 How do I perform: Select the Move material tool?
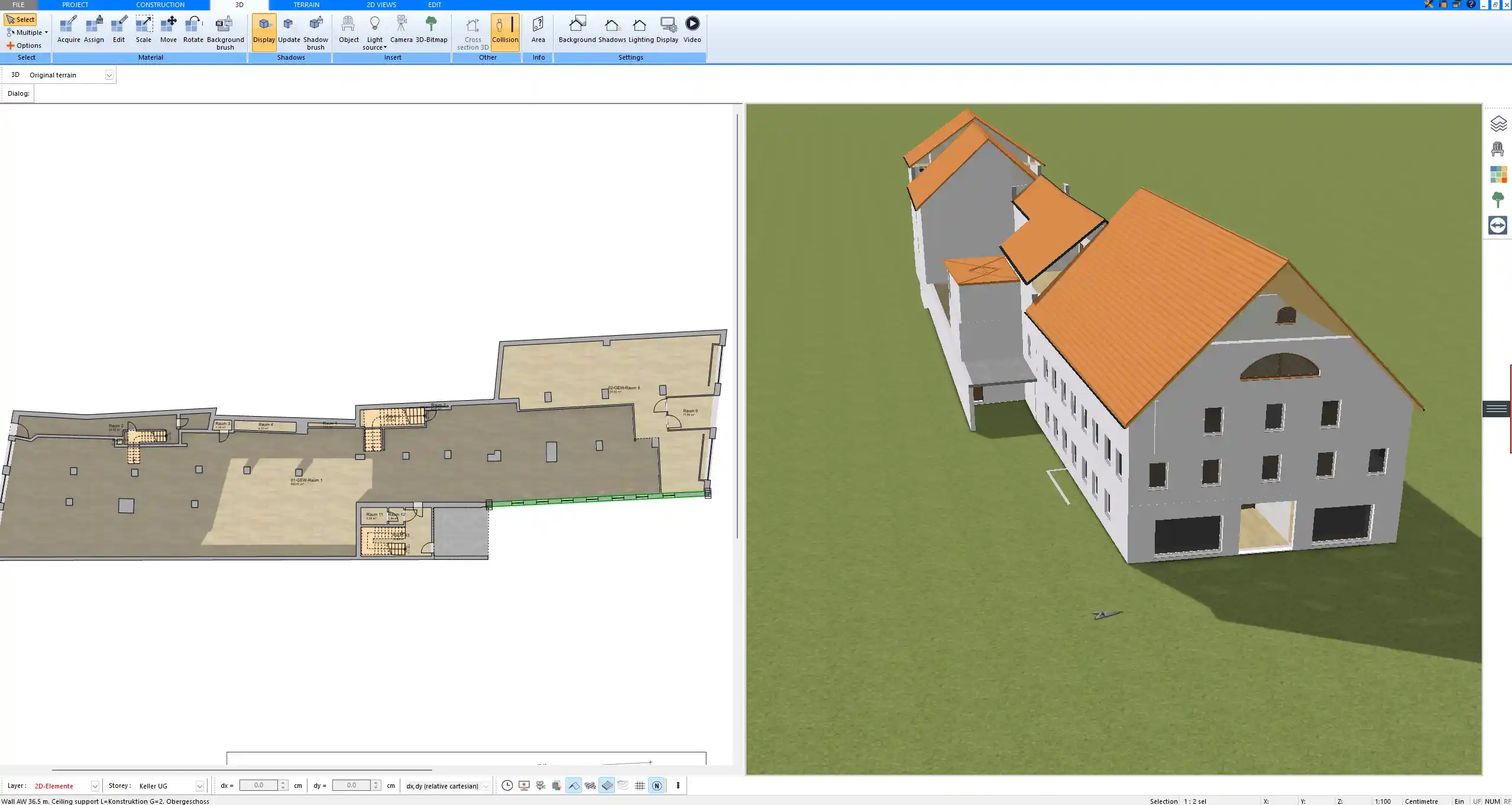click(x=169, y=30)
